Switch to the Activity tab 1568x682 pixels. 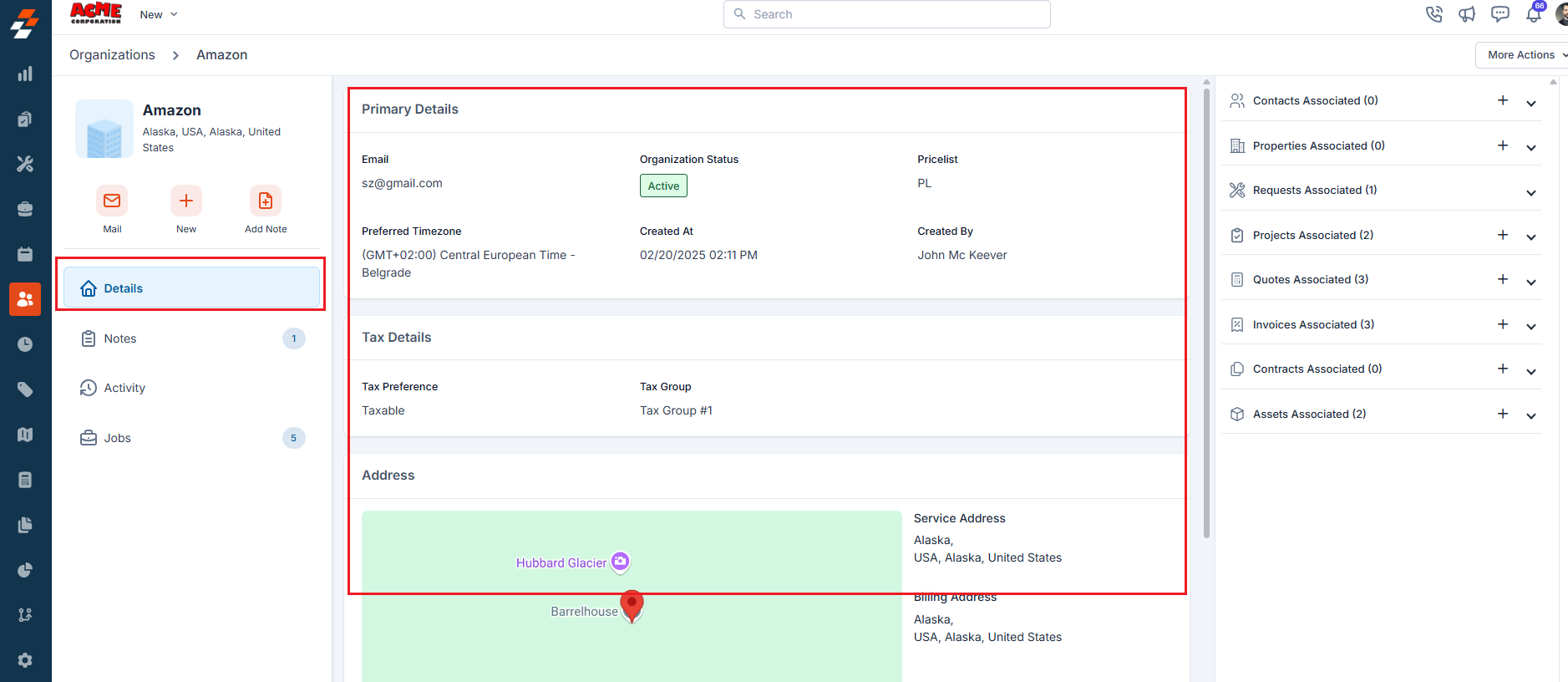(x=191, y=388)
